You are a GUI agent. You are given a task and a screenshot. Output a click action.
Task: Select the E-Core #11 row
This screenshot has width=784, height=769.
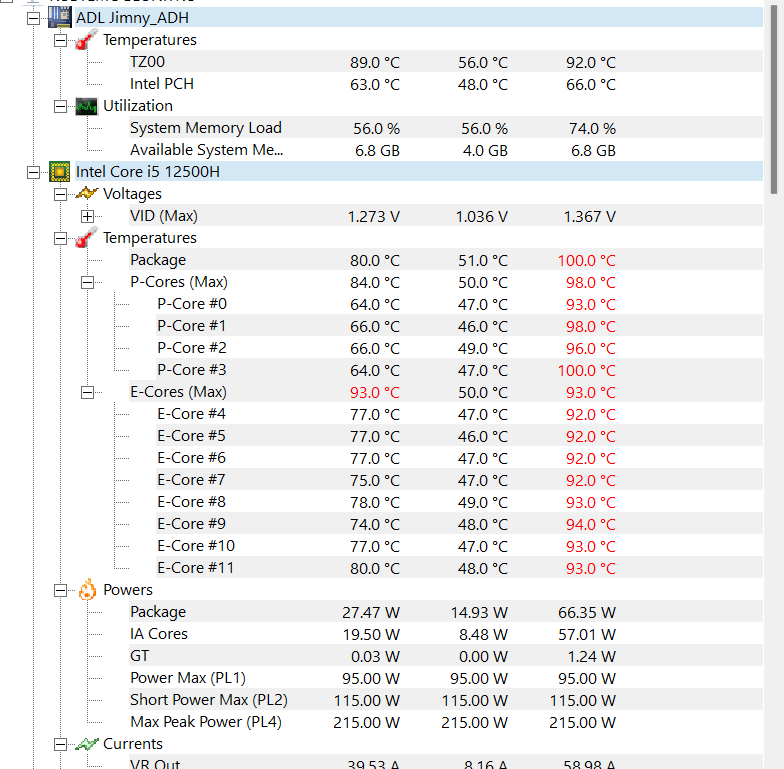coord(460,568)
